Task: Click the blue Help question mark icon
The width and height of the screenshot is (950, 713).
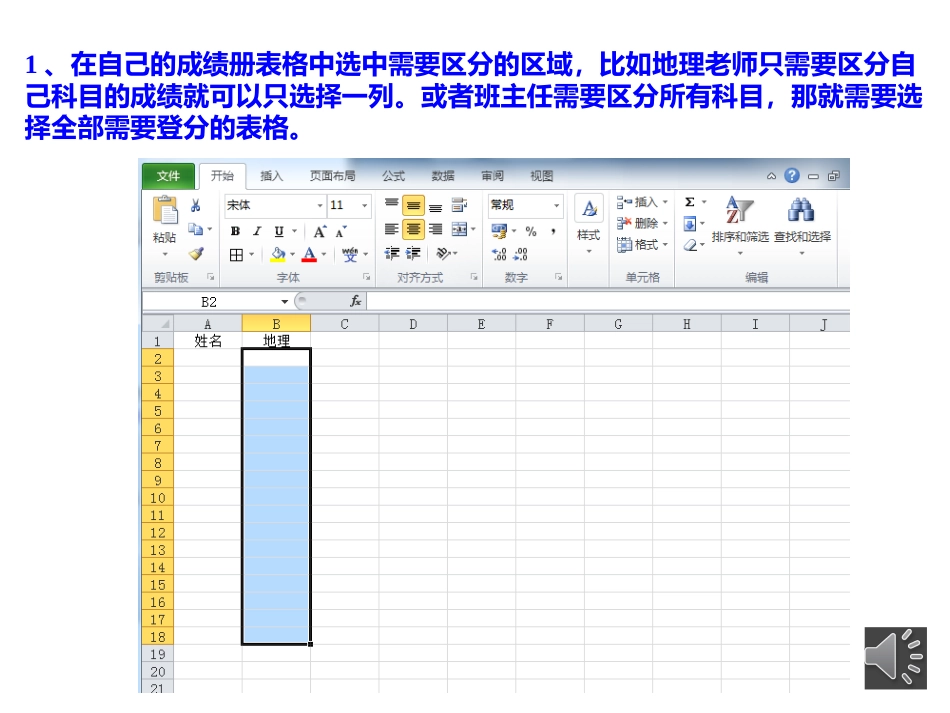Action: pyautogui.click(x=791, y=176)
